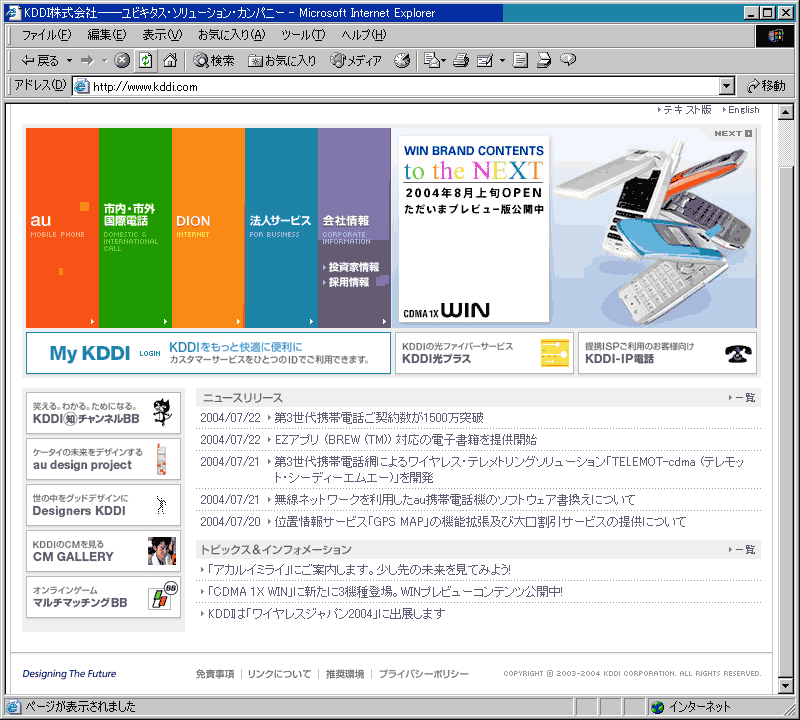The height and width of the screenshot is (720, 800).
Task: Open the KDDI-IP電話 banner
Action: coord(667,353)
